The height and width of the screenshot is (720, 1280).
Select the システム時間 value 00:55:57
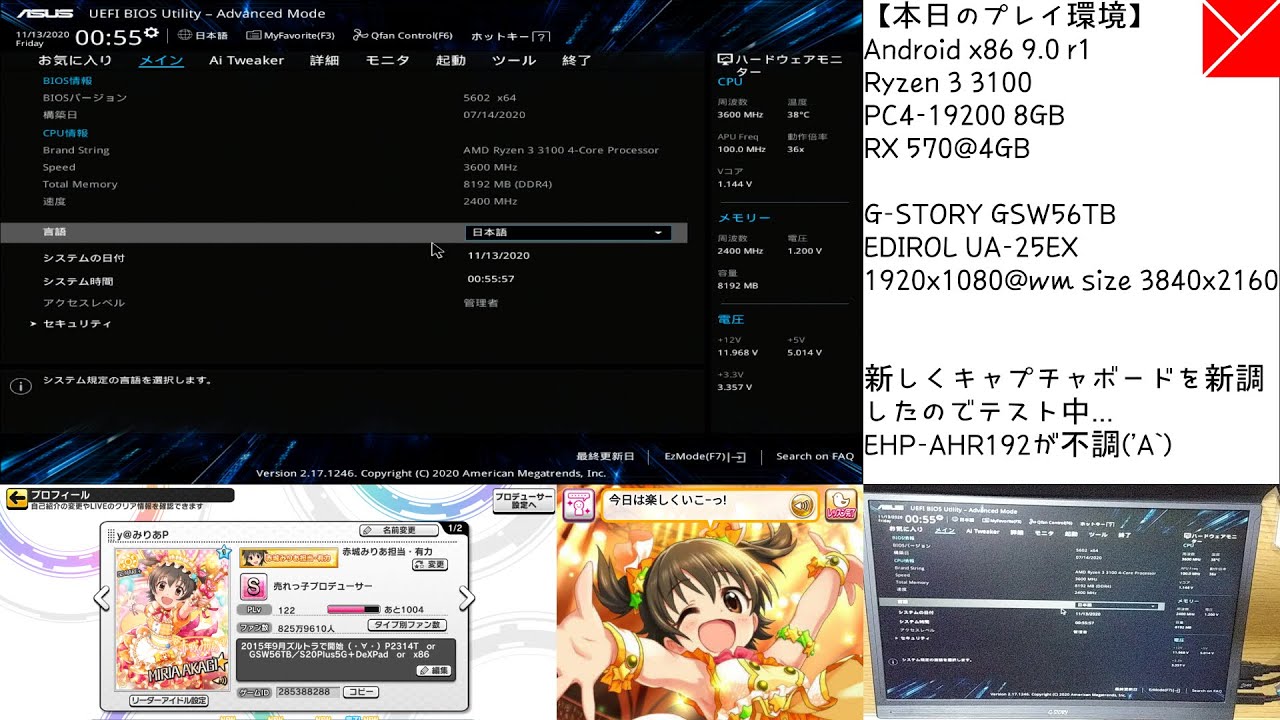[491, 279]
